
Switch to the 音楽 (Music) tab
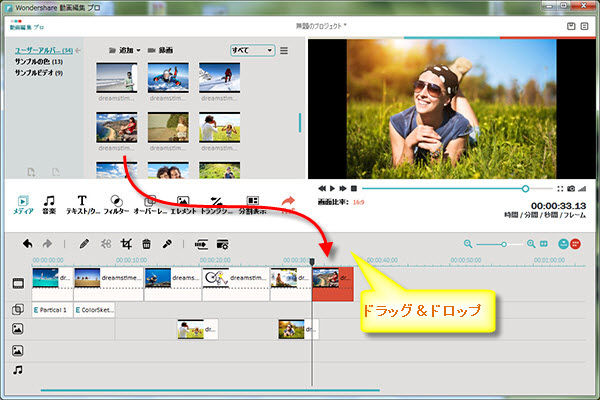[49, 205]
